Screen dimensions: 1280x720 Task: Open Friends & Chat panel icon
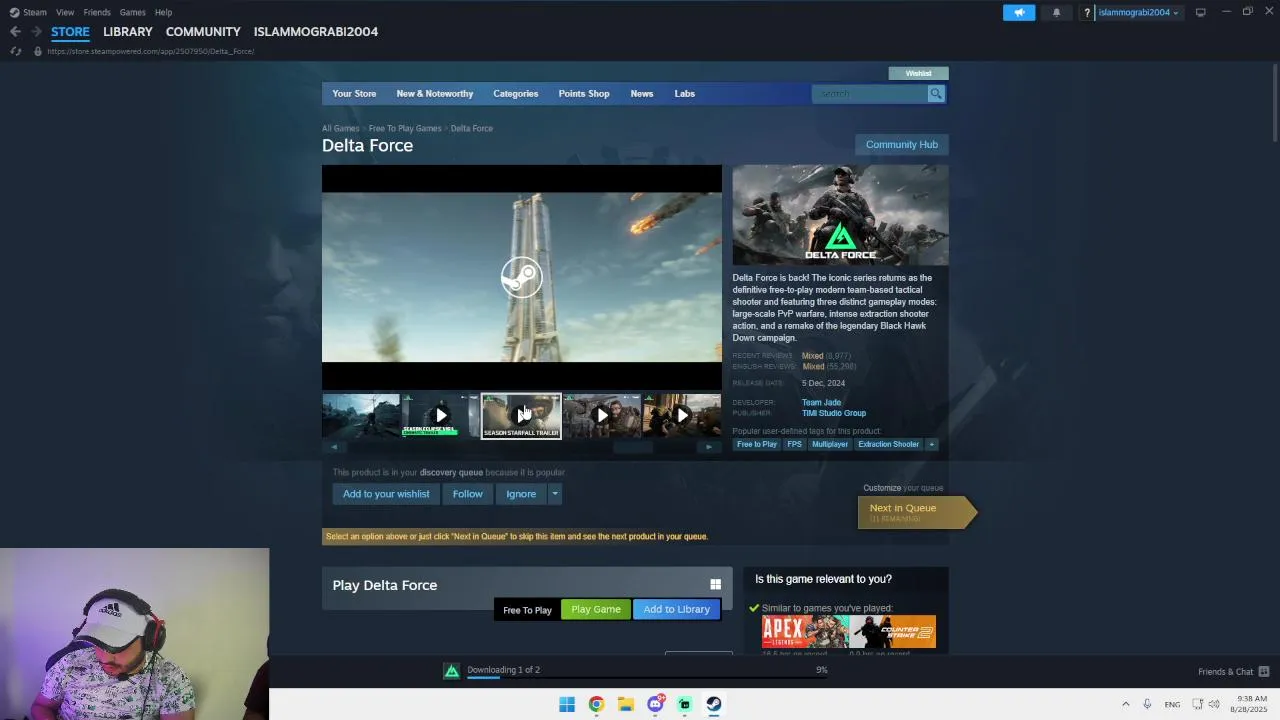click(1264, 671)
